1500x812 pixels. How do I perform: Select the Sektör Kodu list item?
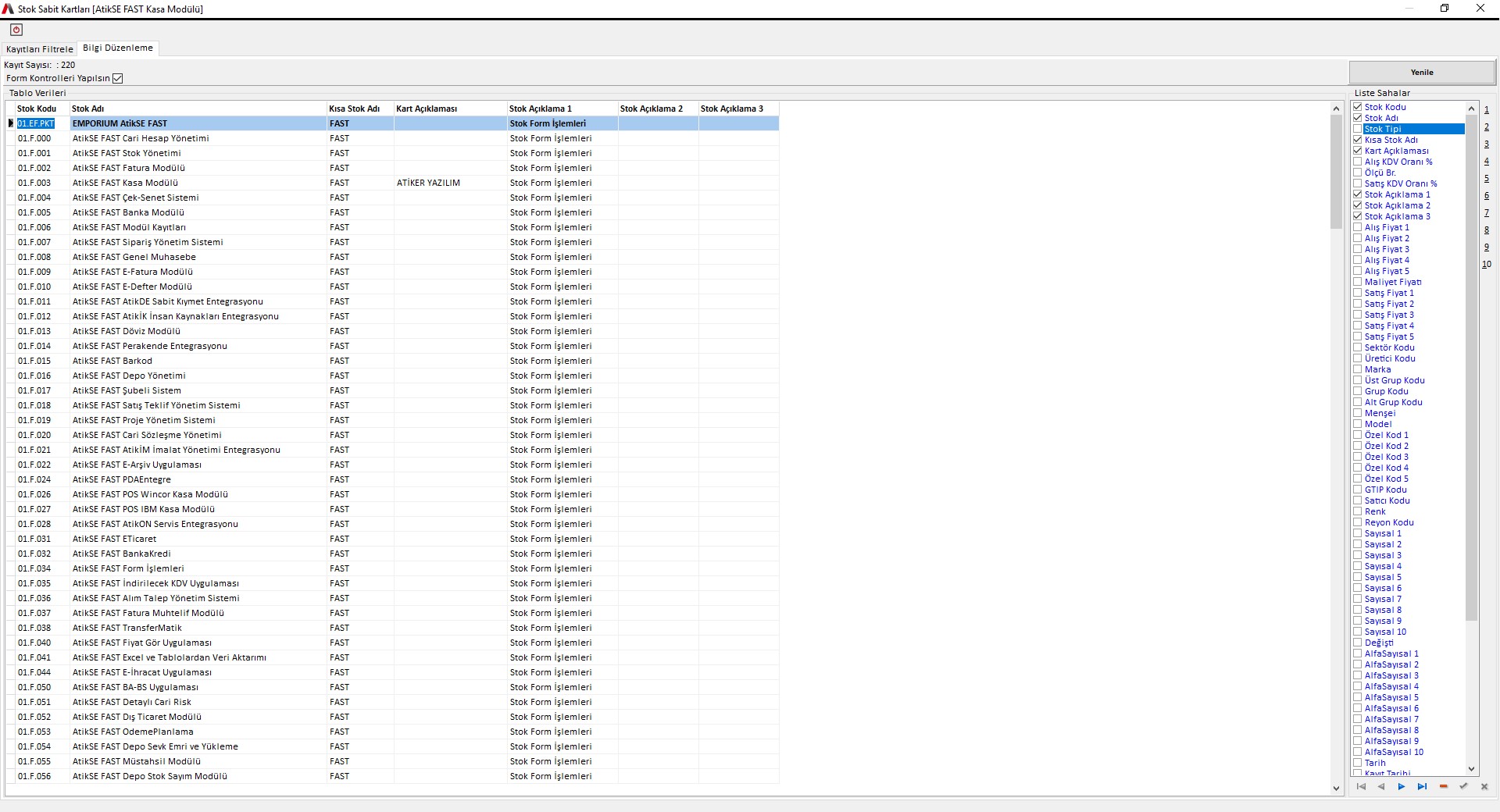[x=1389, y=347]
